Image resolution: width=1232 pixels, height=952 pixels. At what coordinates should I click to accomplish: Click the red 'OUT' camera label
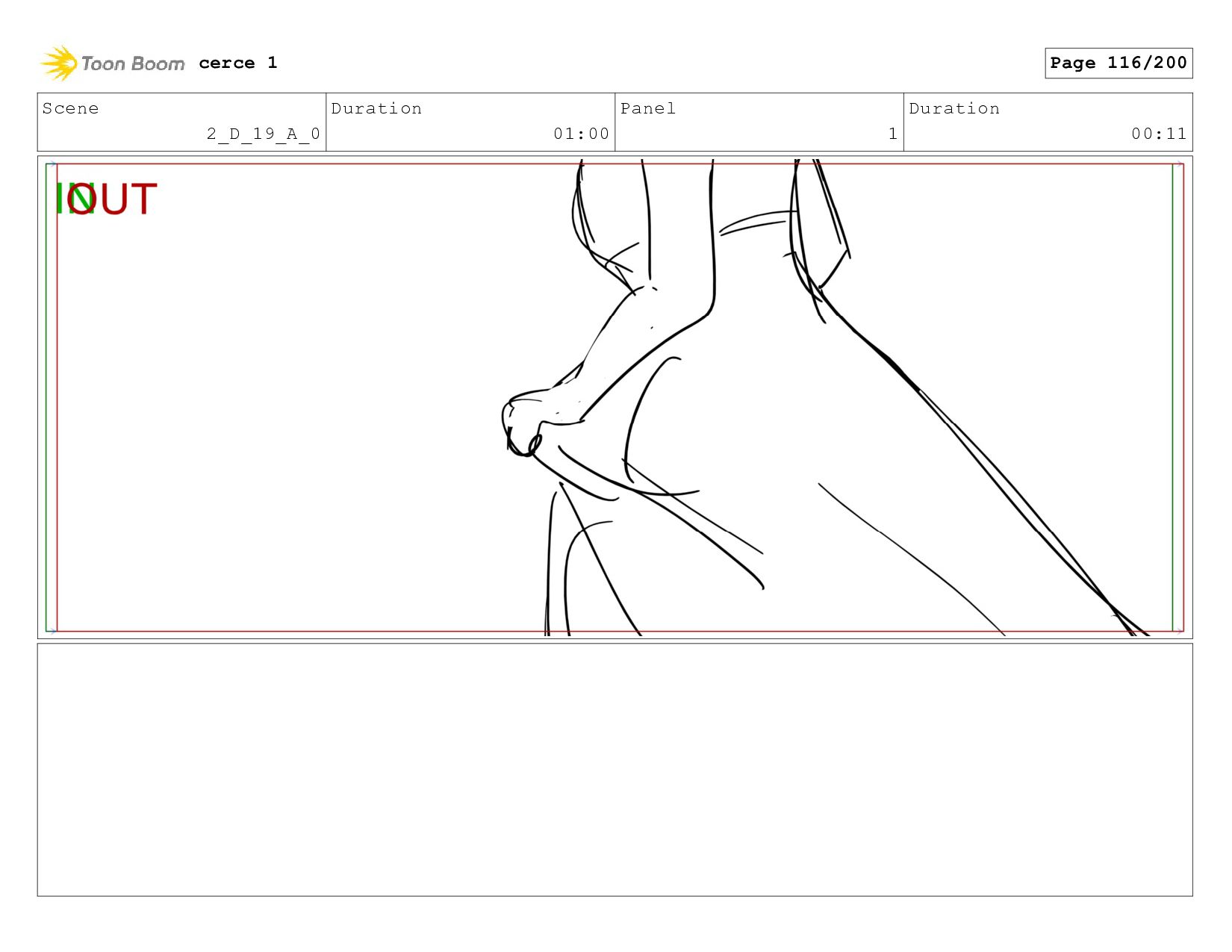(x=112, y=199)
